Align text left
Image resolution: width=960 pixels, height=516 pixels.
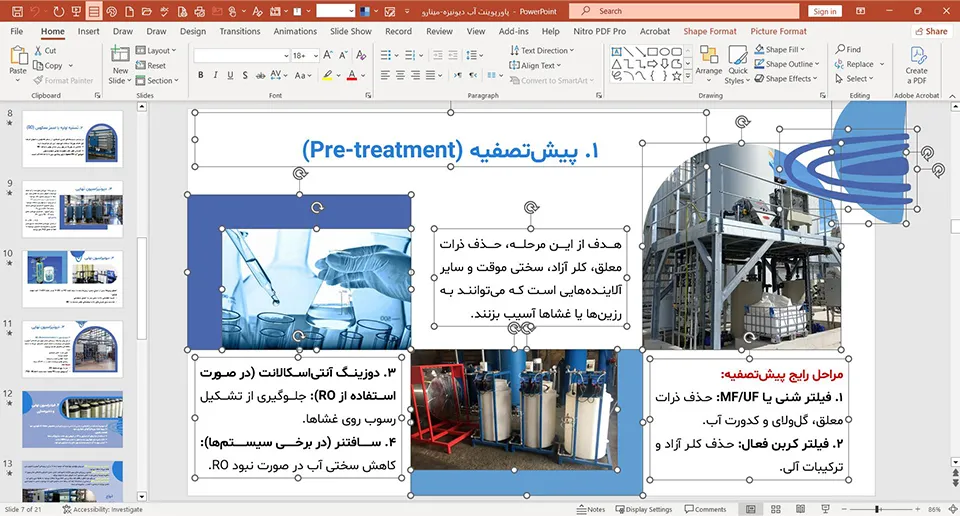(385, 75)
